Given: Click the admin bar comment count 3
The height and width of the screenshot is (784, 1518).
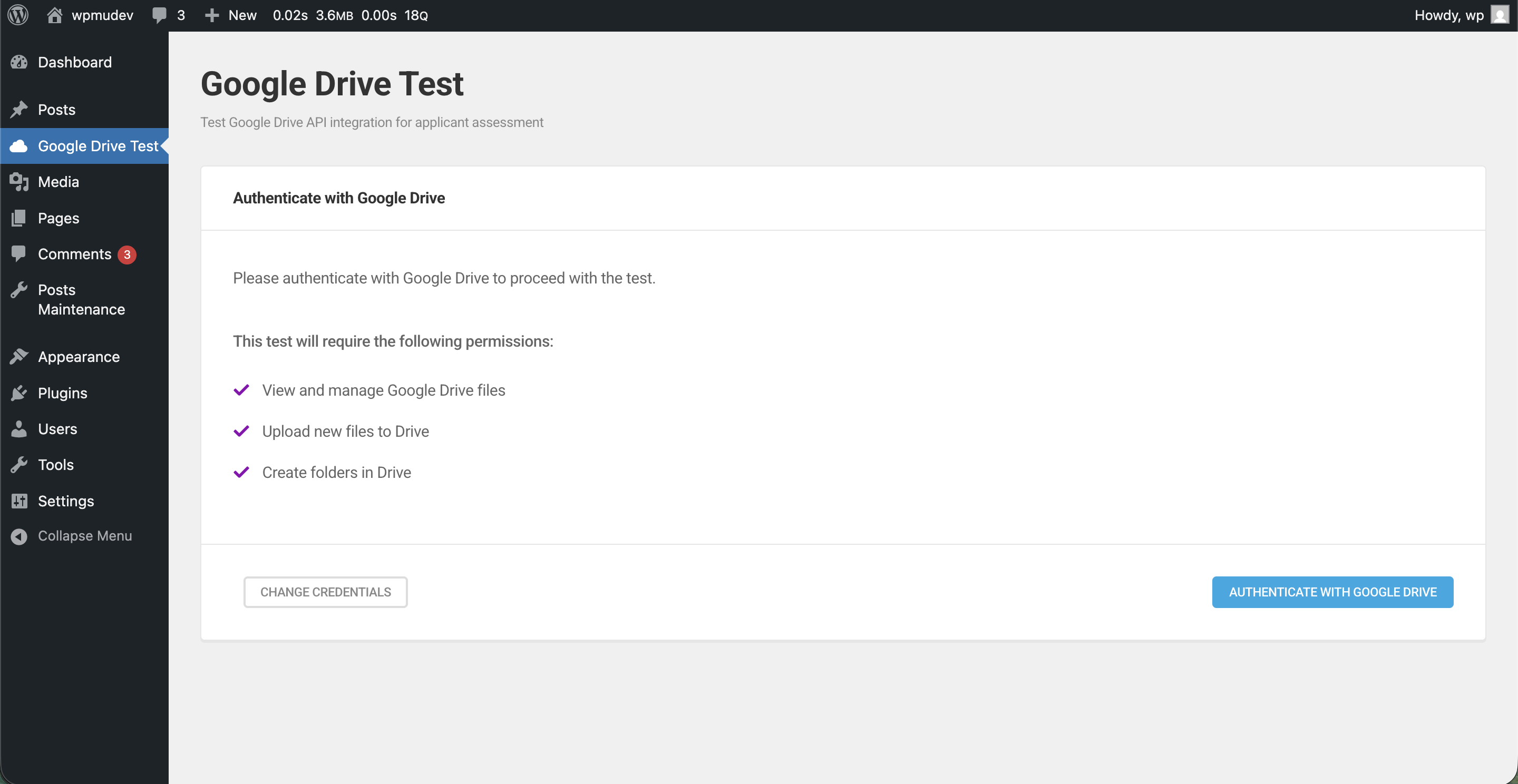Looking at the screenshot, I should click(x=181, y=15).
